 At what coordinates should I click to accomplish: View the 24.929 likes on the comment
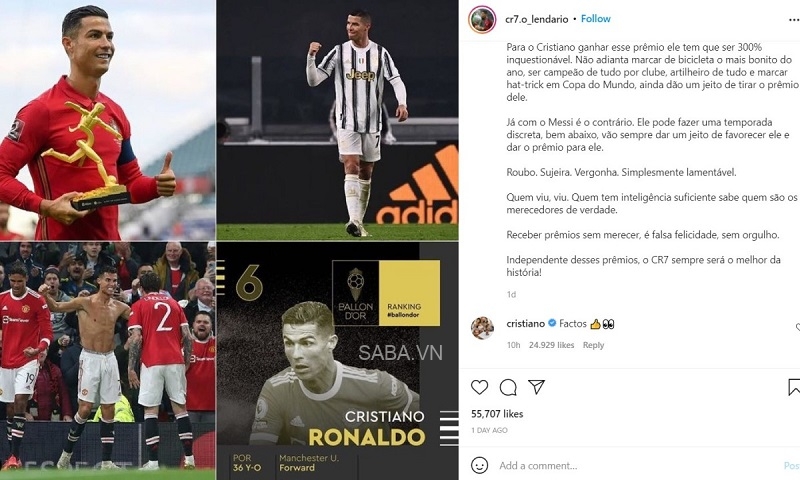tap(552, 345)
